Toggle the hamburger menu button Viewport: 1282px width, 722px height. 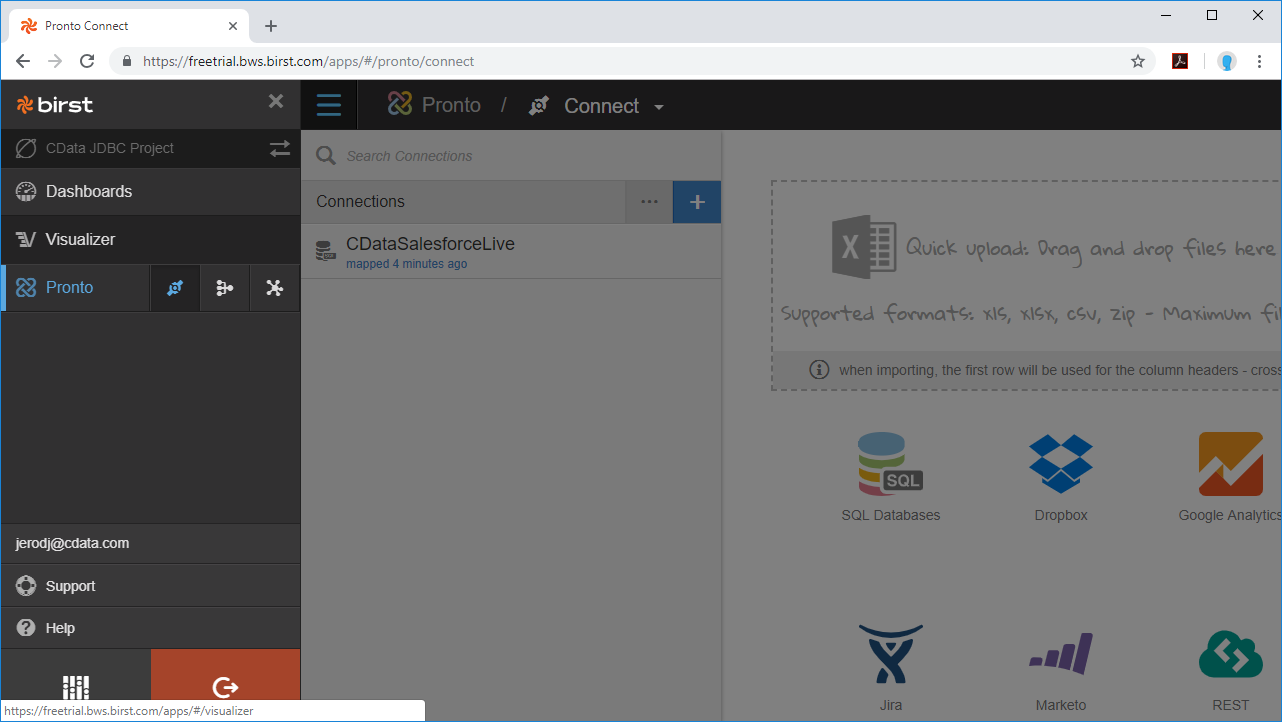(x=328, y=105)
